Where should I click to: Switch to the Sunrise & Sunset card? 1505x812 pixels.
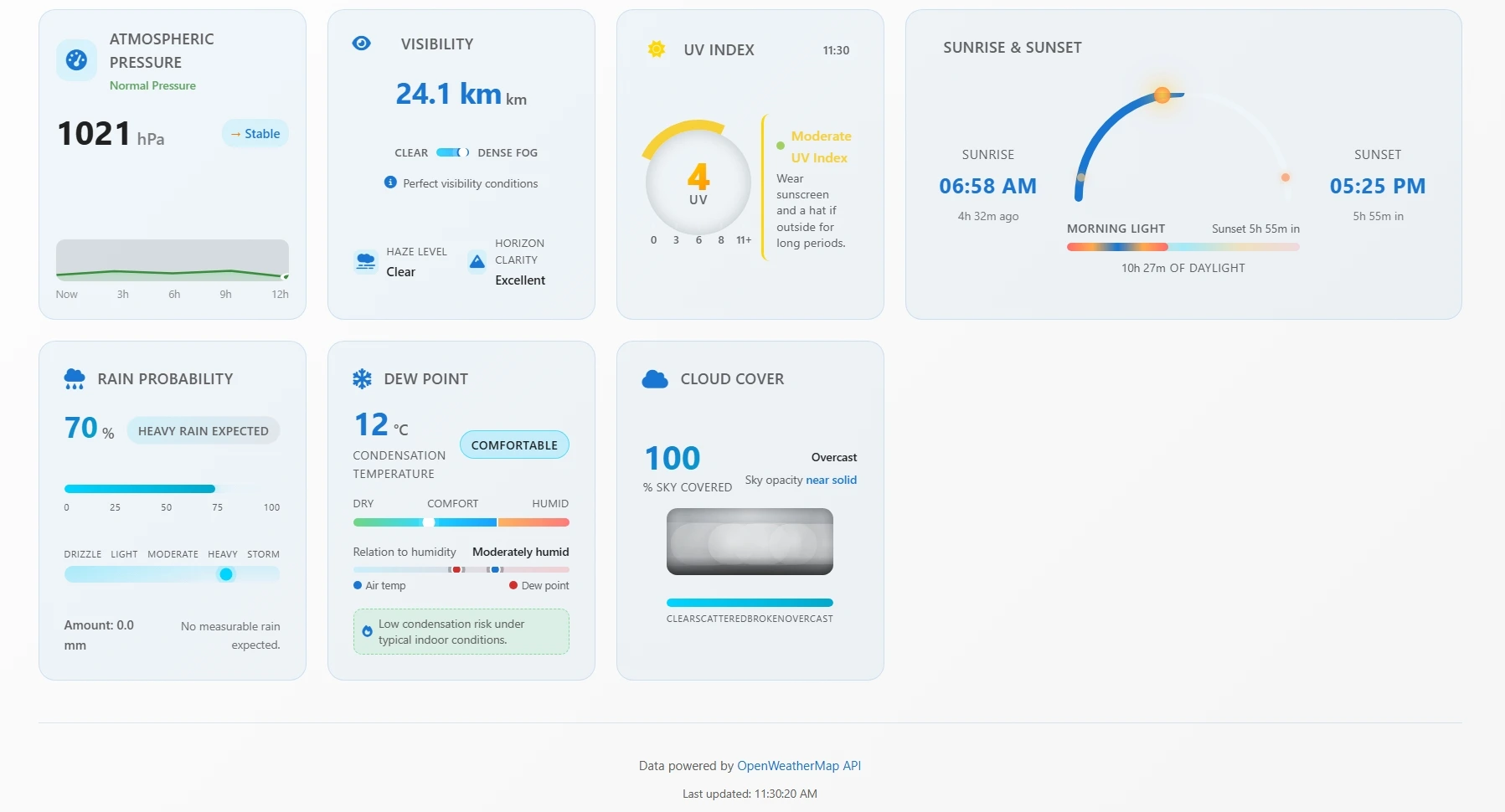pyautogui.click(x=1012, y=48)
